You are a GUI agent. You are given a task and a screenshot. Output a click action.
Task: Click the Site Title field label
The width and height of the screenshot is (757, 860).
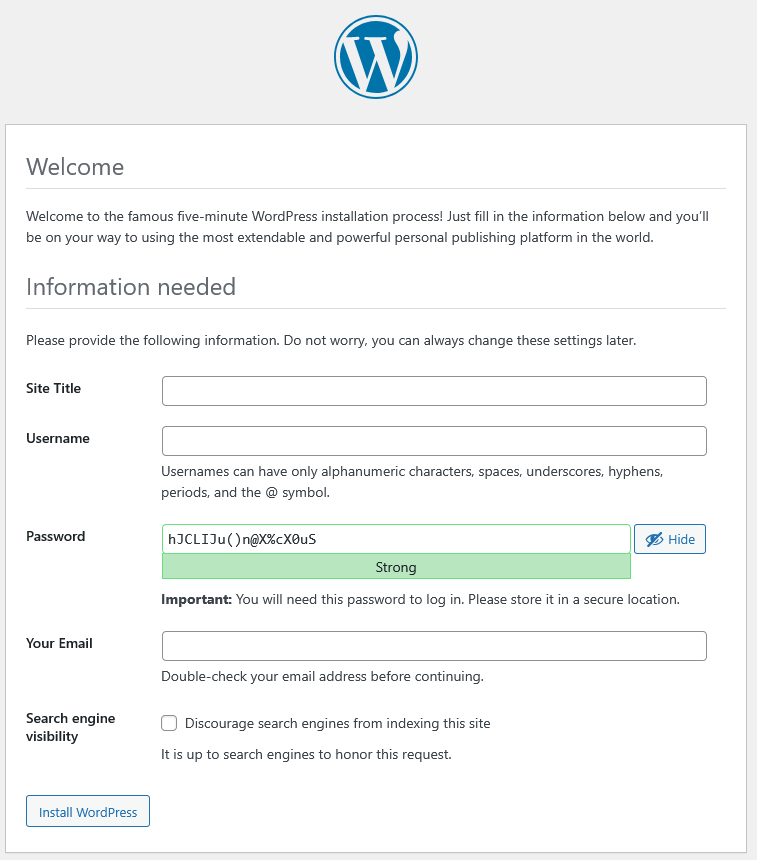click(x=53, y=388)
